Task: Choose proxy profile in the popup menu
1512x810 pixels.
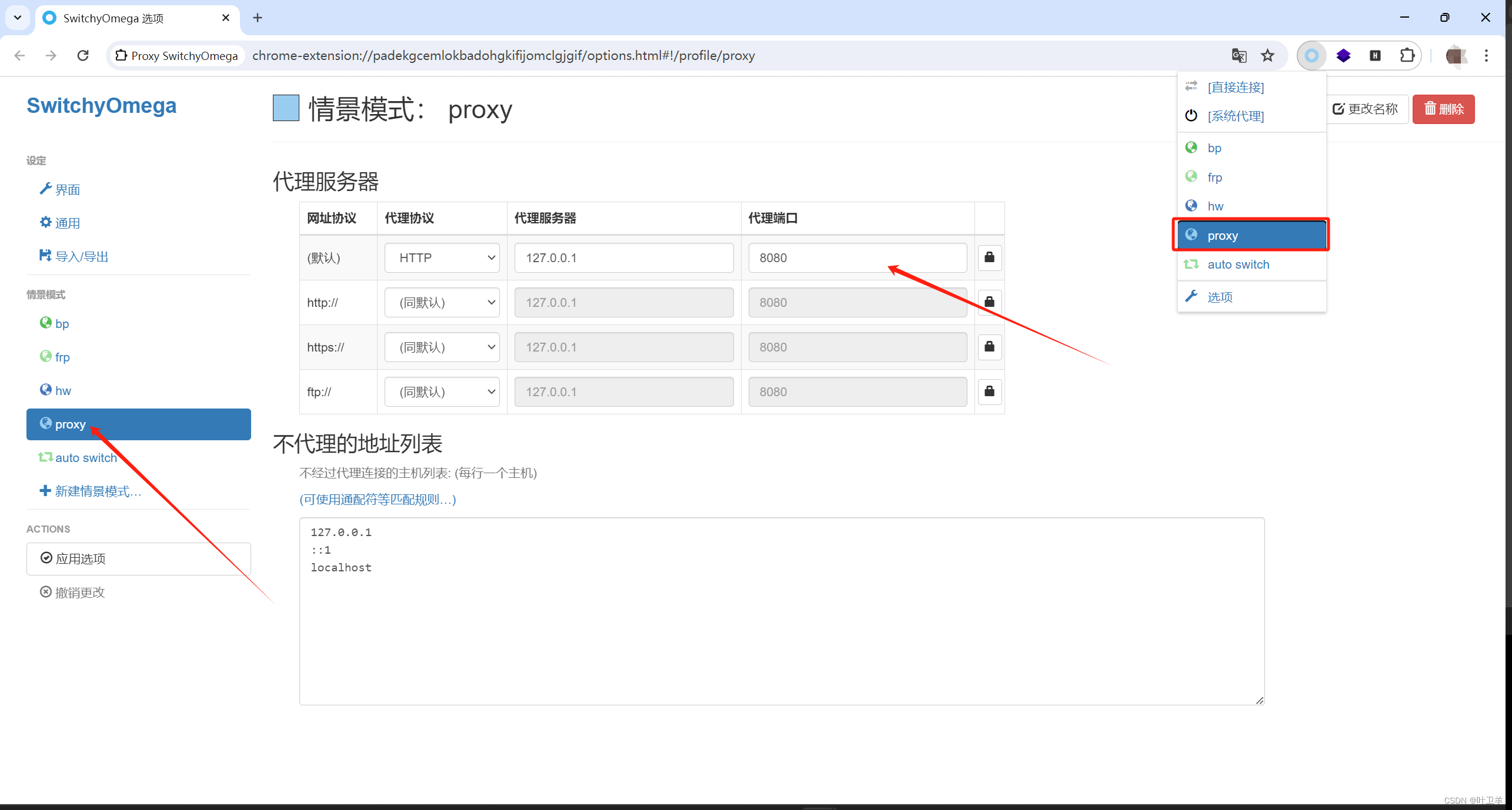Action: [x=1251, y=236]
